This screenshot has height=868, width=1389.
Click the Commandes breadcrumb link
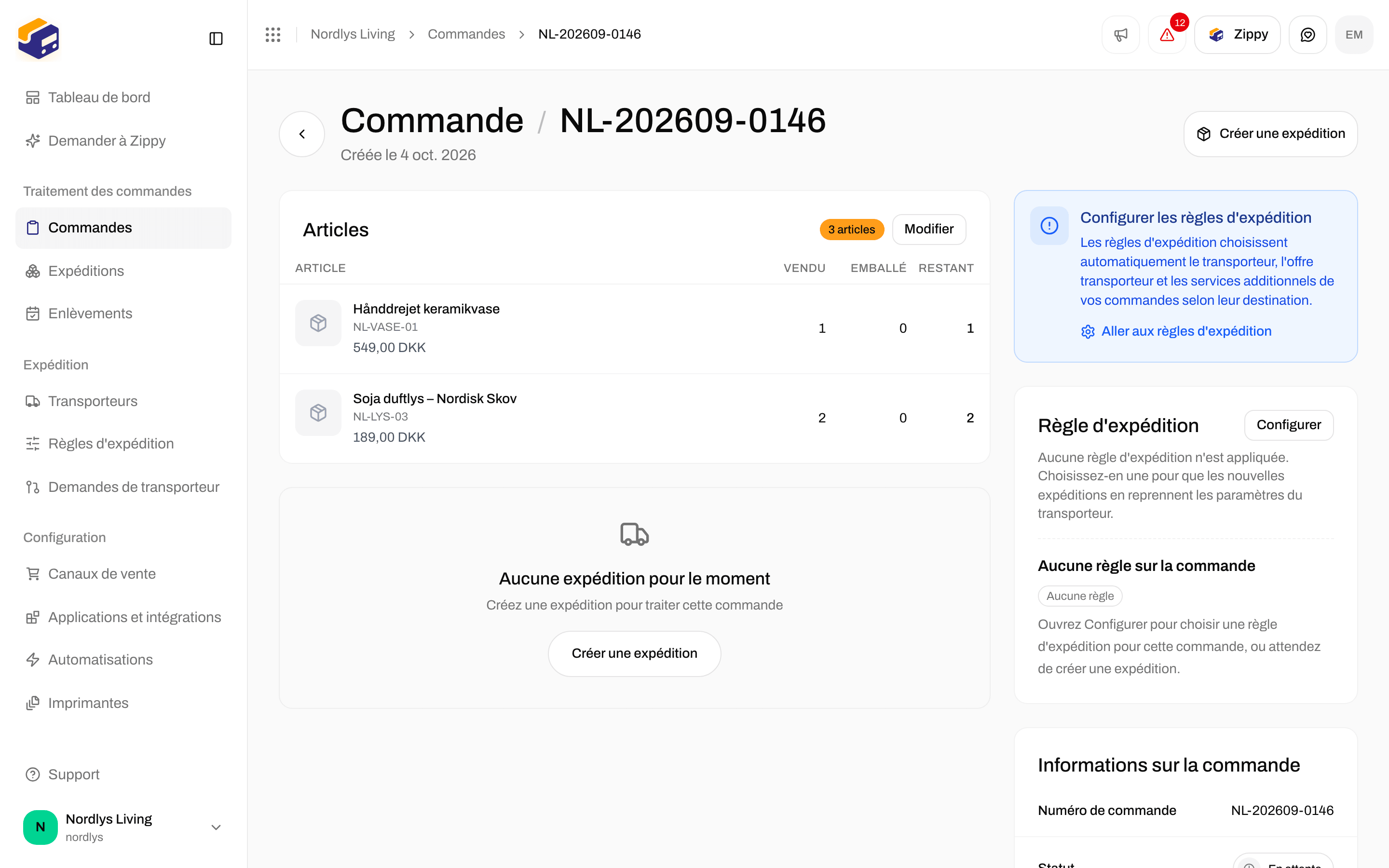pos(466,34)
